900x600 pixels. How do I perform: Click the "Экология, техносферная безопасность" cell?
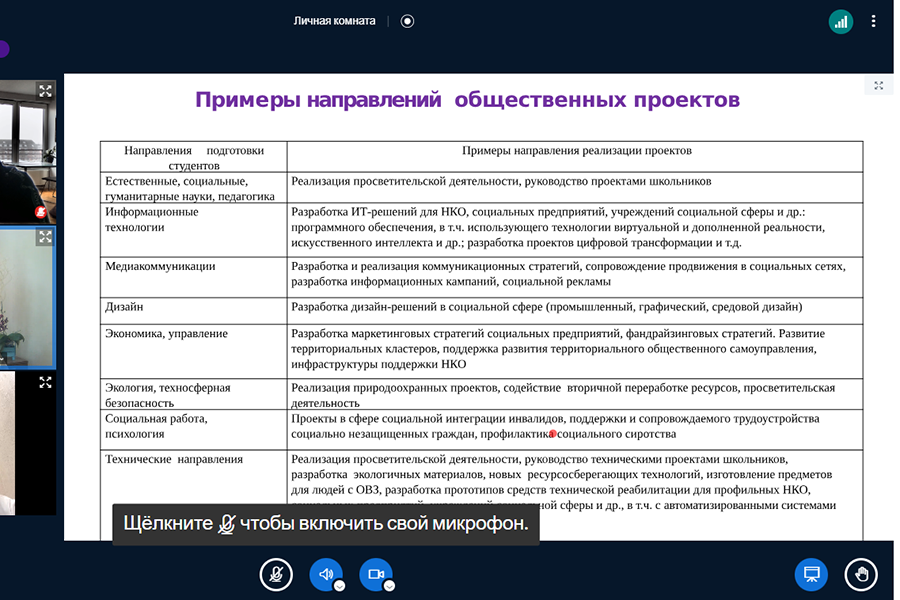pyautogui.click(x=193, y=394)
